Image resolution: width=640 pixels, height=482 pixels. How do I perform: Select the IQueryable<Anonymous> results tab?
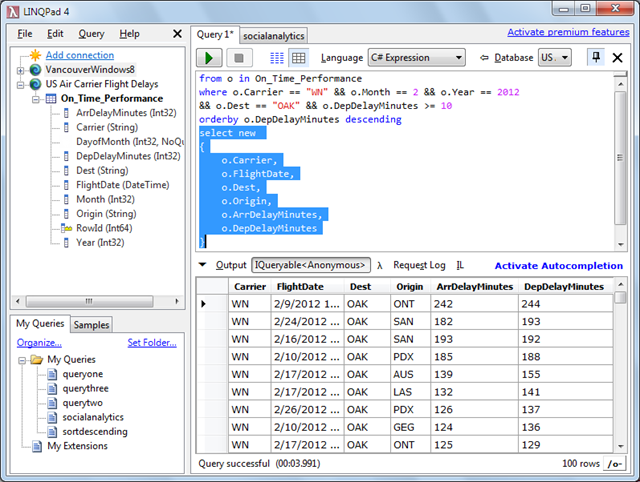[x=311, y=265]
